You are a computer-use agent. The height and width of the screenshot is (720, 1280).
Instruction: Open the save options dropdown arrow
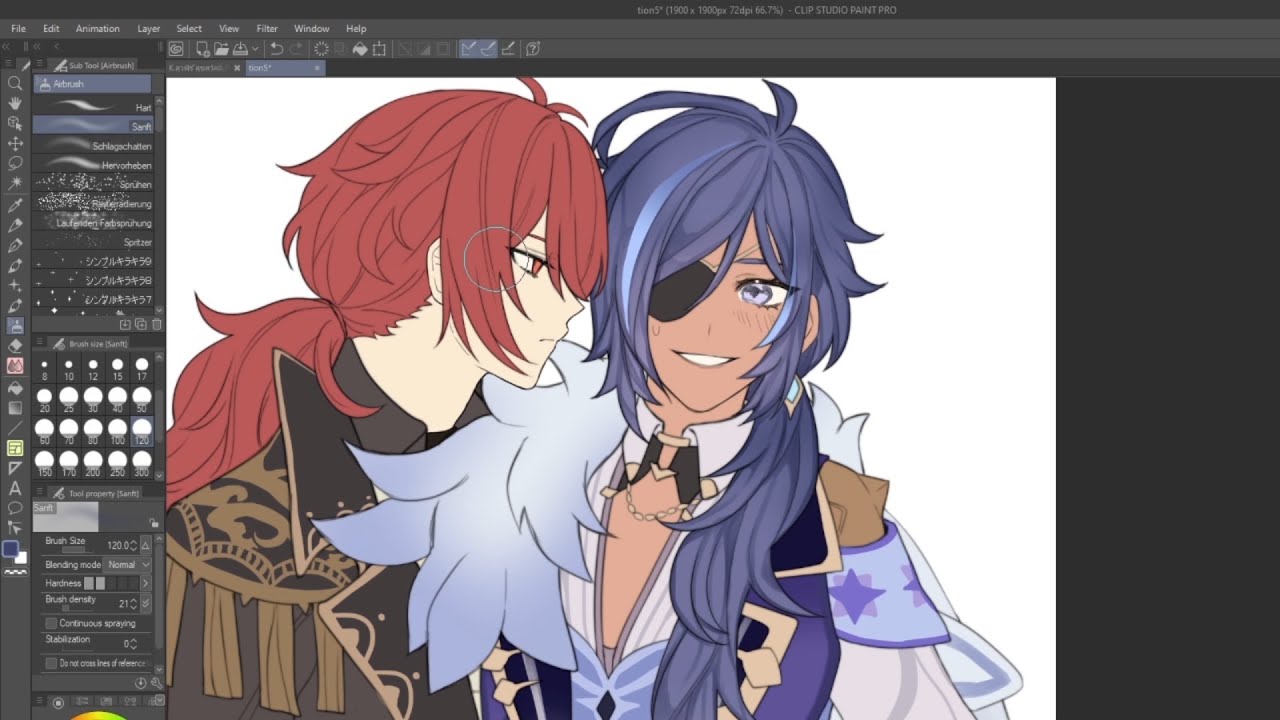pyautogui.click(x=255, y=48)
